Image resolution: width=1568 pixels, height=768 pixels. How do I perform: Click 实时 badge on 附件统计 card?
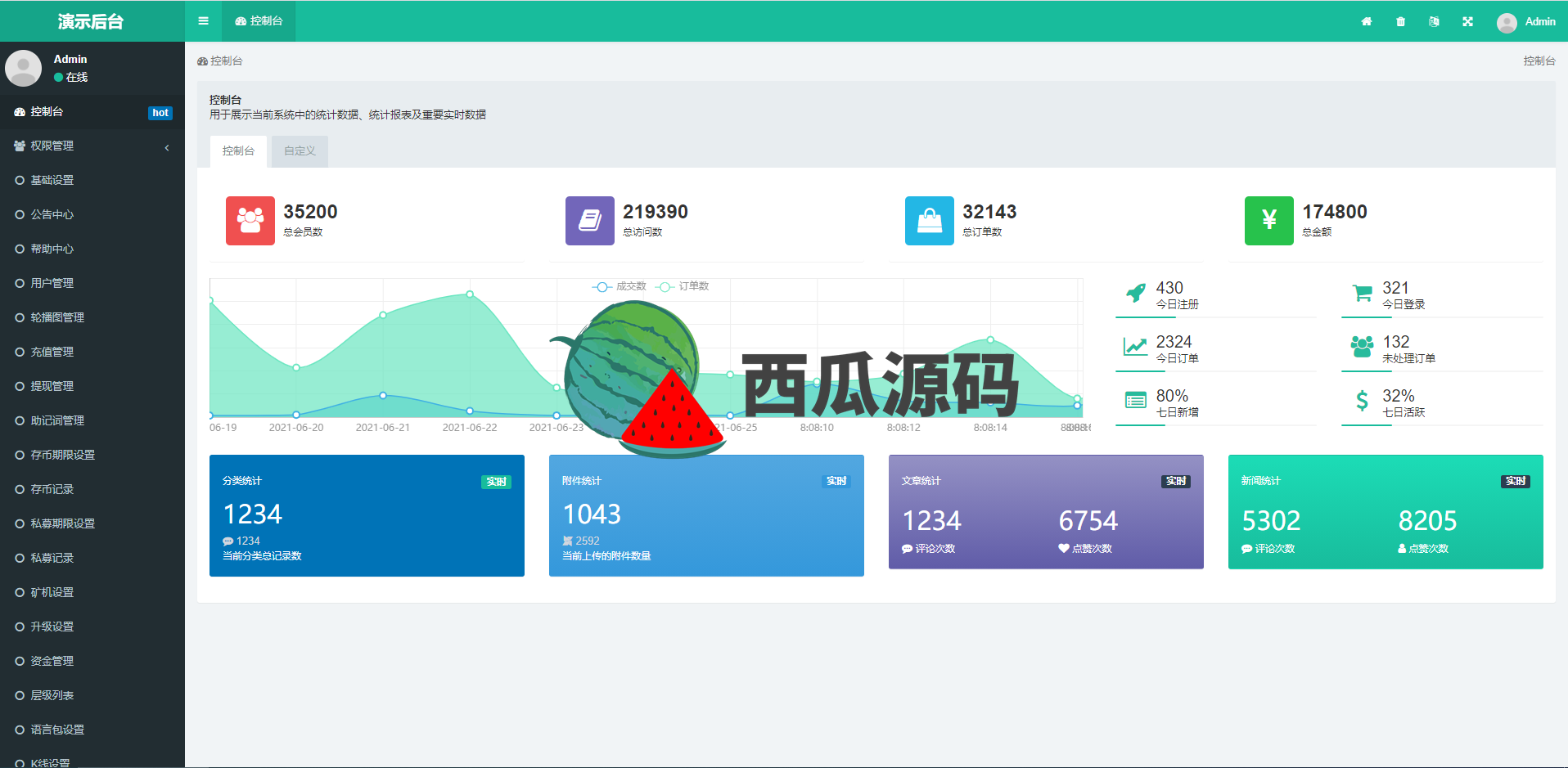click(x=836, y=481)
